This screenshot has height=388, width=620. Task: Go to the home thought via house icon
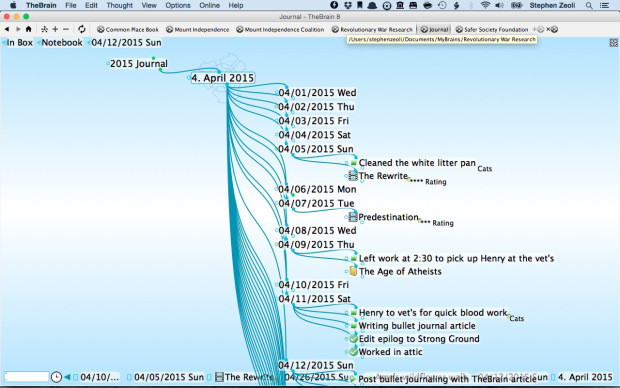[28, 29]
